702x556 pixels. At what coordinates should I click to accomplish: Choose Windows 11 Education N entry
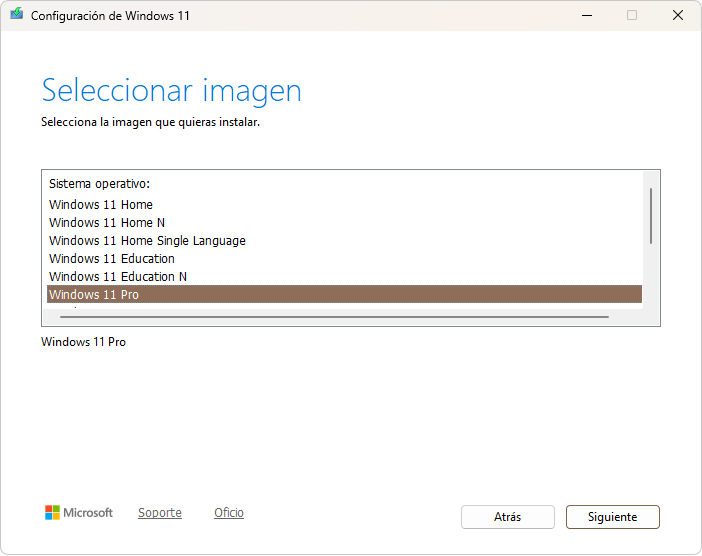click(x=118, y=277)
